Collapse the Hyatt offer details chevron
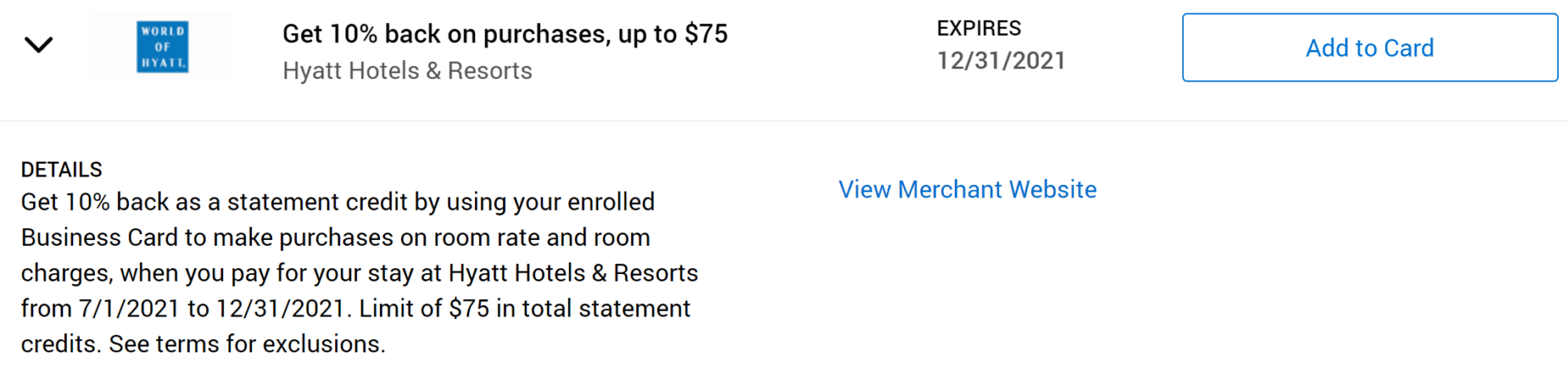 coord(38,45)
